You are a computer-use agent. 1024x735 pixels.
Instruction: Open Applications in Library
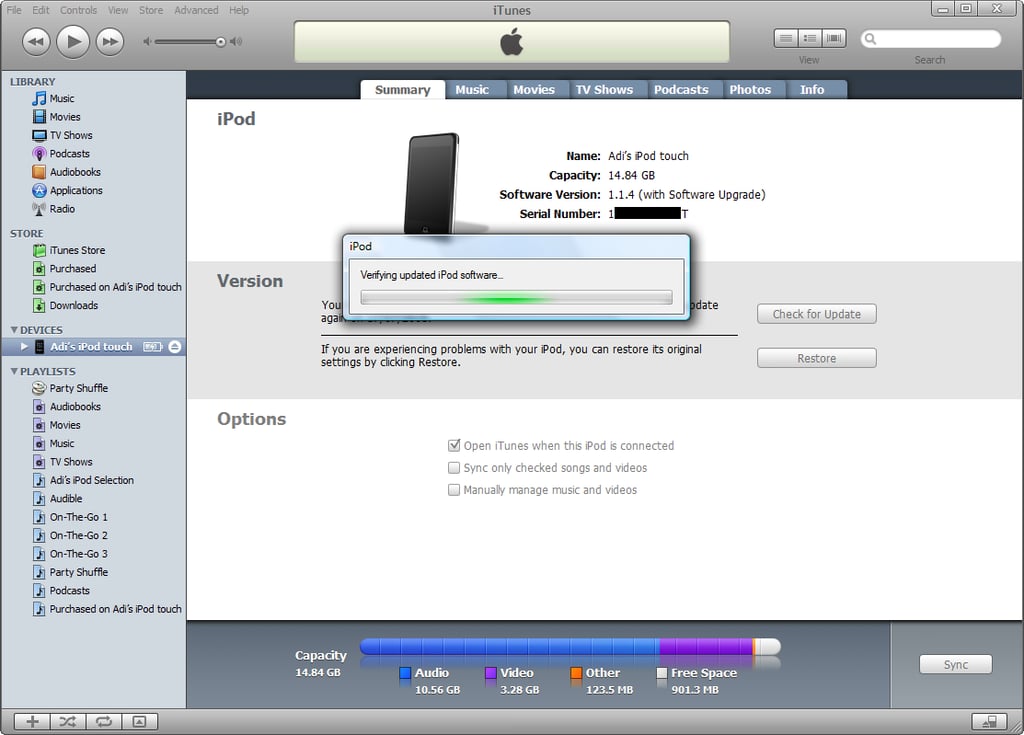coord(67,190)
